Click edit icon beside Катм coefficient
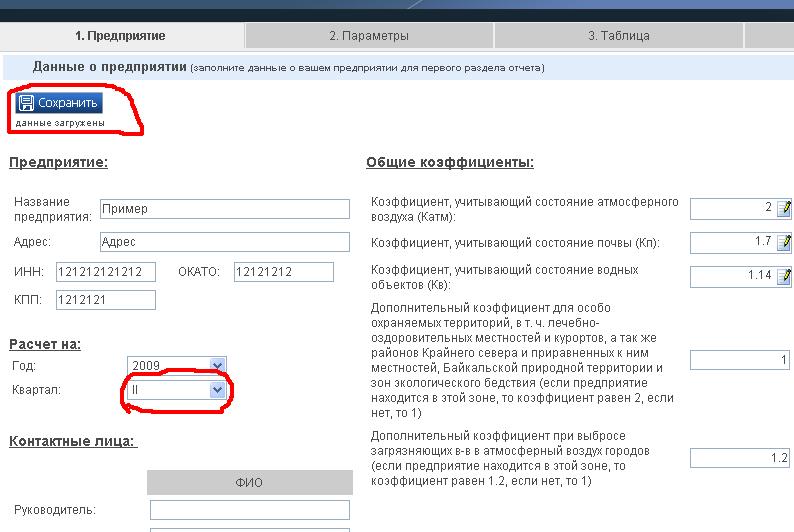794x532 pixels. [x=784, y=208]
